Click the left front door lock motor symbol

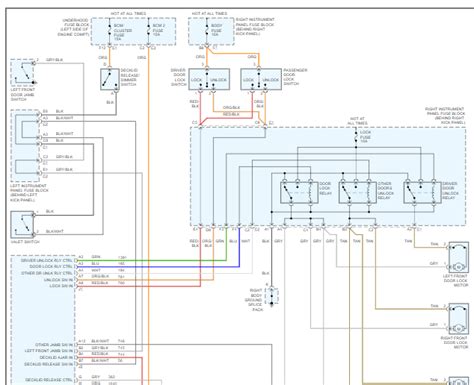[x=459, y=257]
